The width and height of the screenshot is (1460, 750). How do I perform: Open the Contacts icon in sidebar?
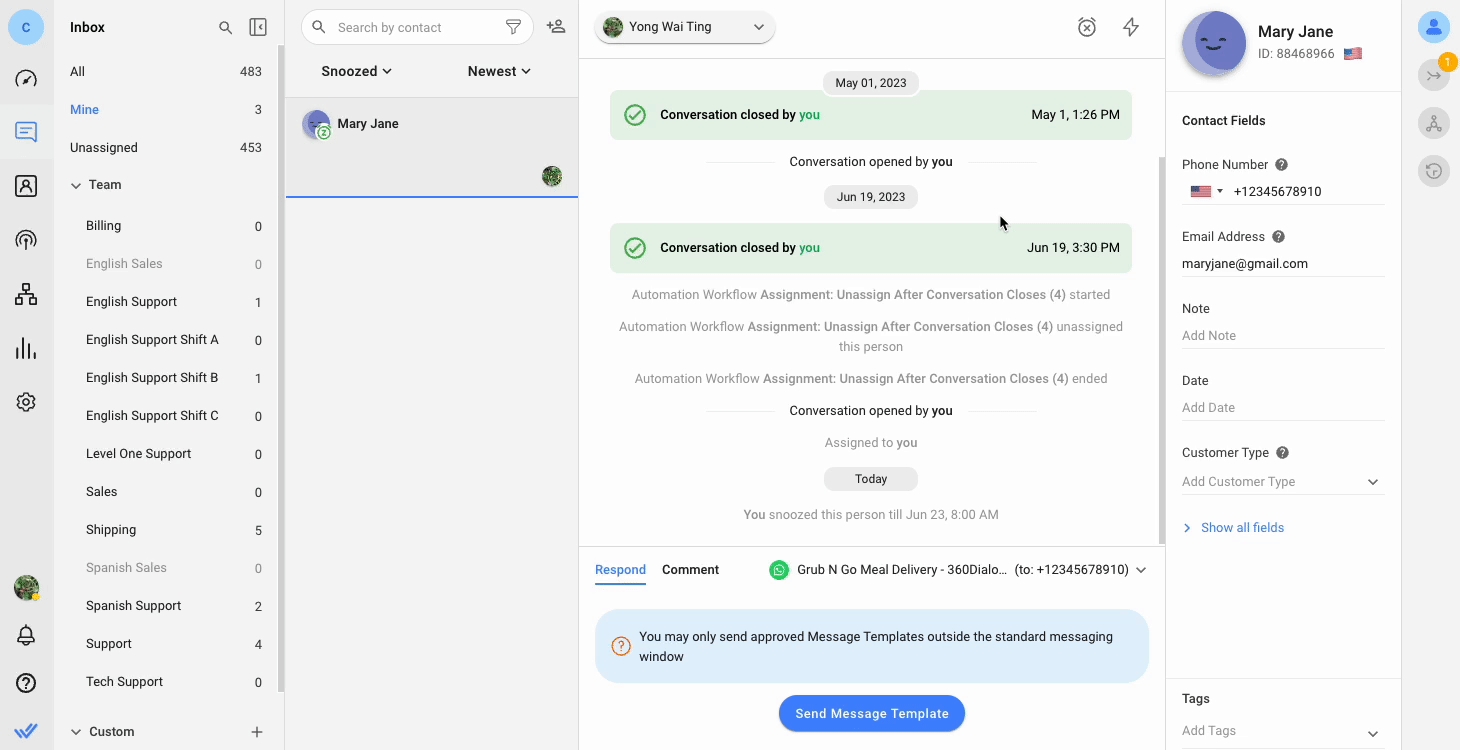(x=26, y=186)
